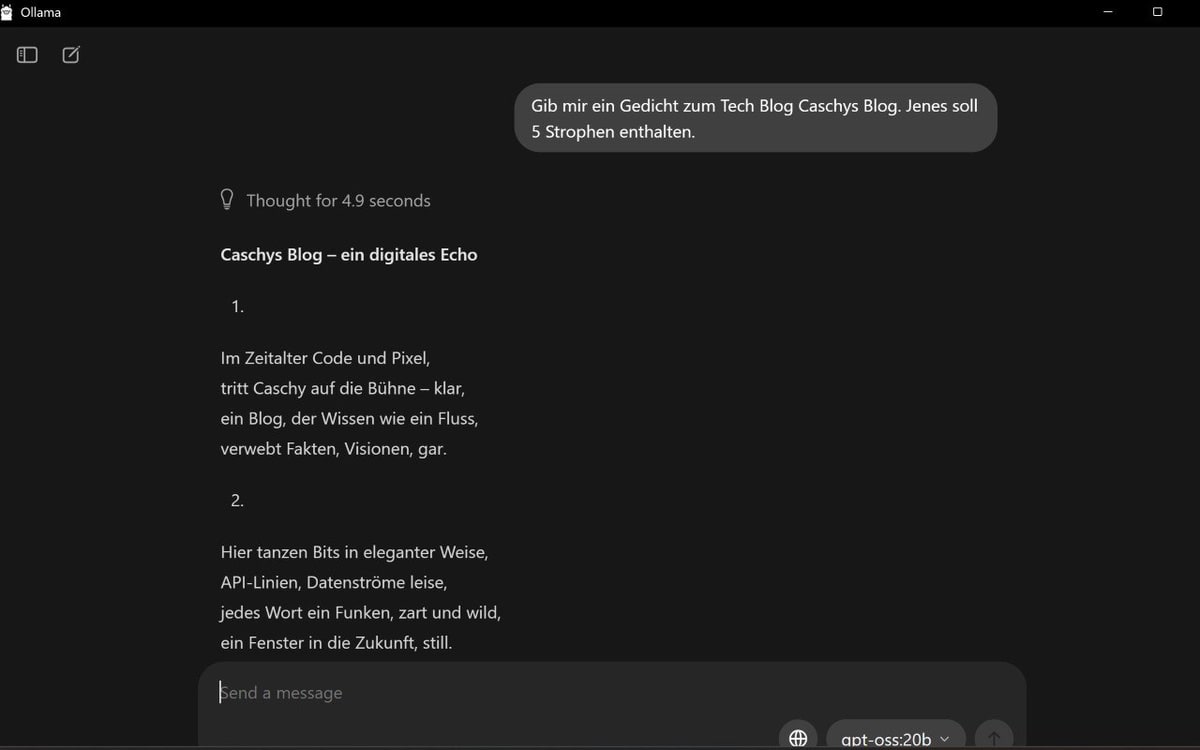Screen dimensions: 1200x750
Task: Click the "Ollama" title bar text
Action: tap(41, 12)
